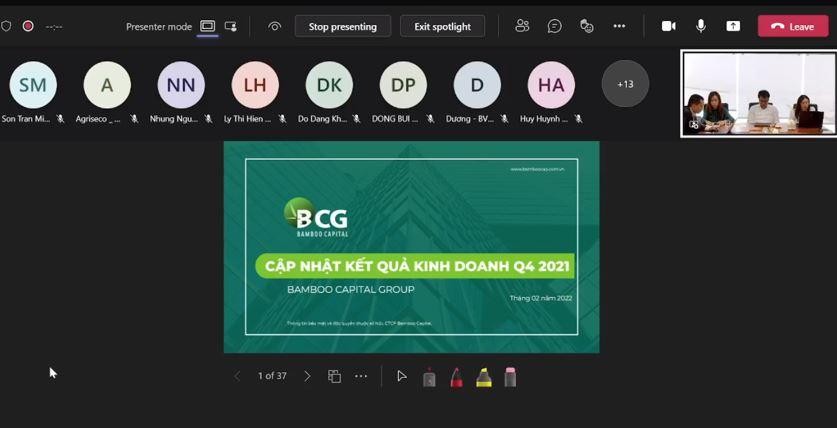Image resolution: width=837 pixels, height=428 pixels.
Task: Click the Stop presenting button
Action: 342,26
